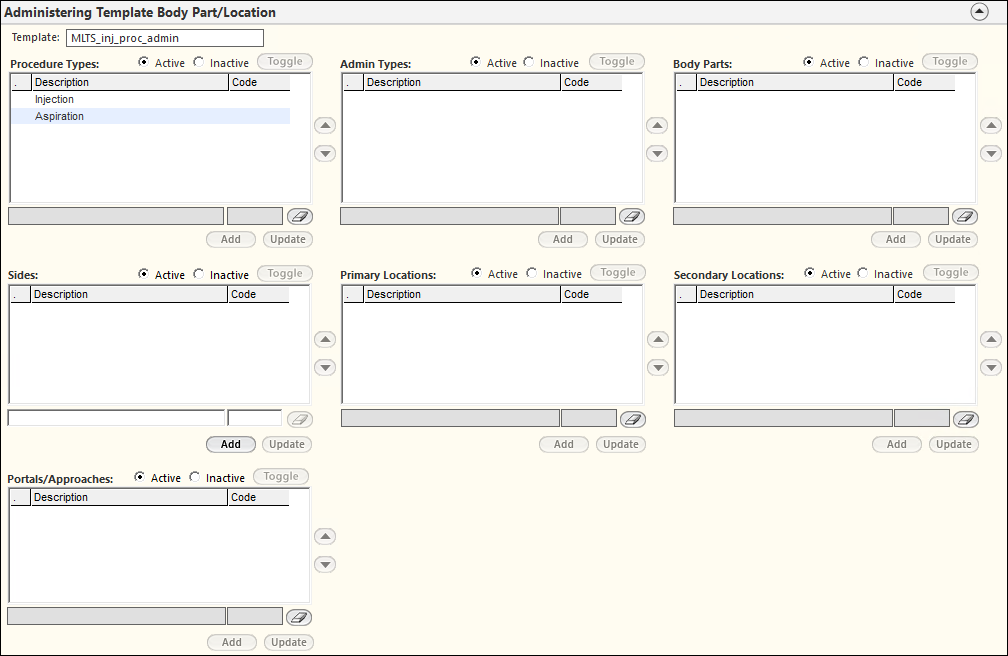Move Procedure Types item down
Screen dimensions: 1008x656
[x=325, y=154]
